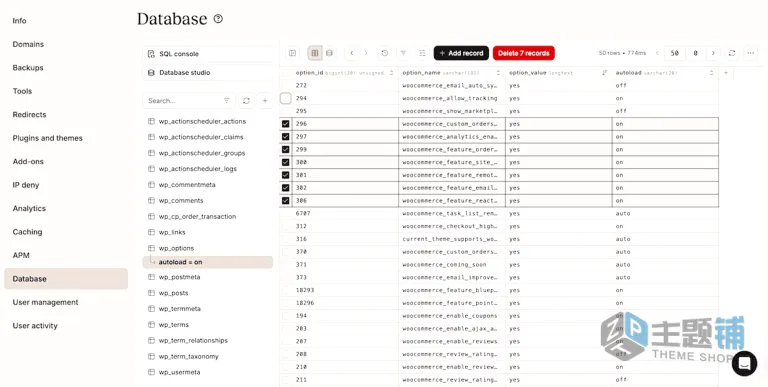Click the wp_links table icon
The height and width of the screenshot is (387, 768).
click(151, 232)
